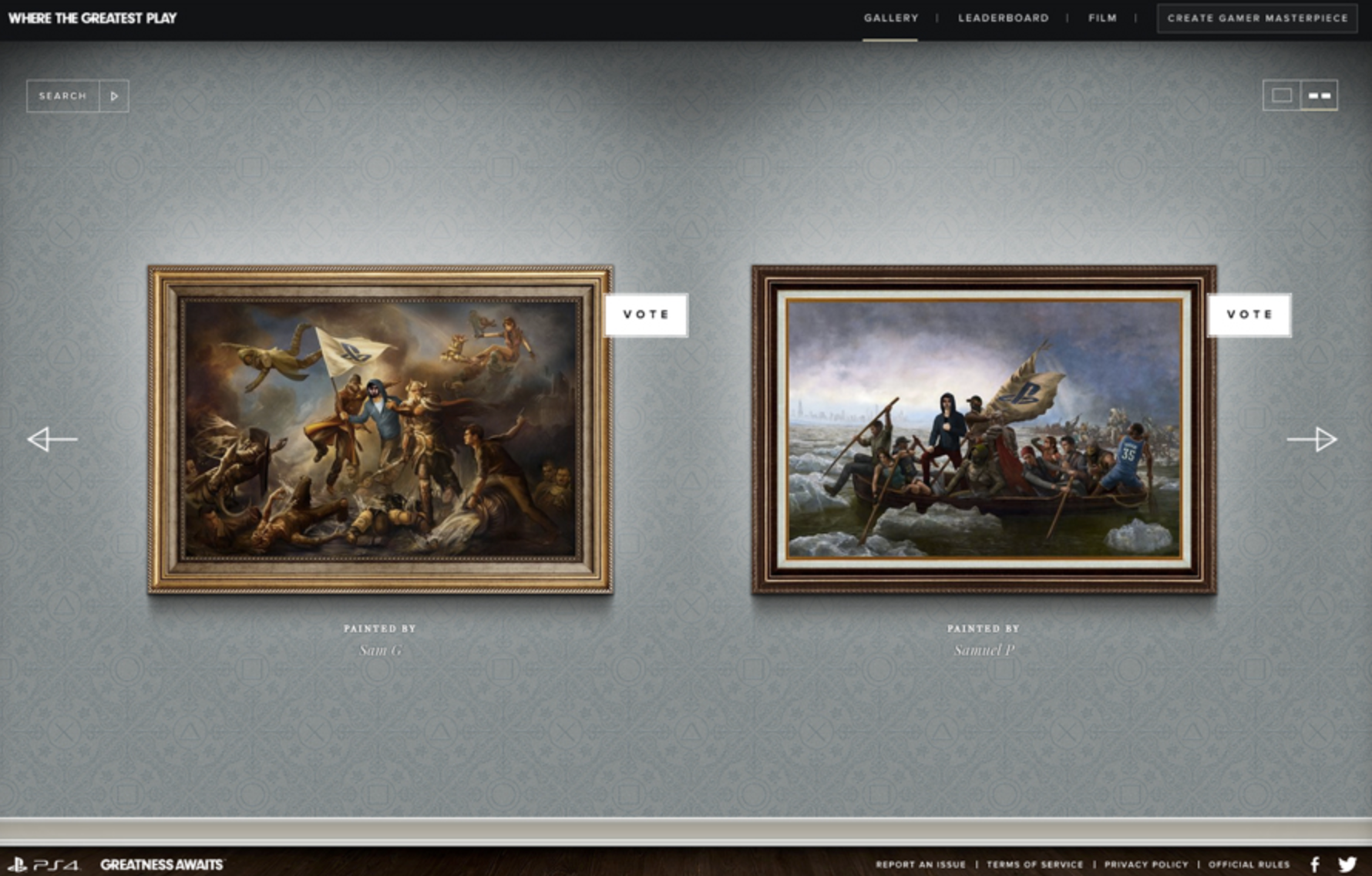
Task: Open the Film tab
Action: pos(1102,18)
